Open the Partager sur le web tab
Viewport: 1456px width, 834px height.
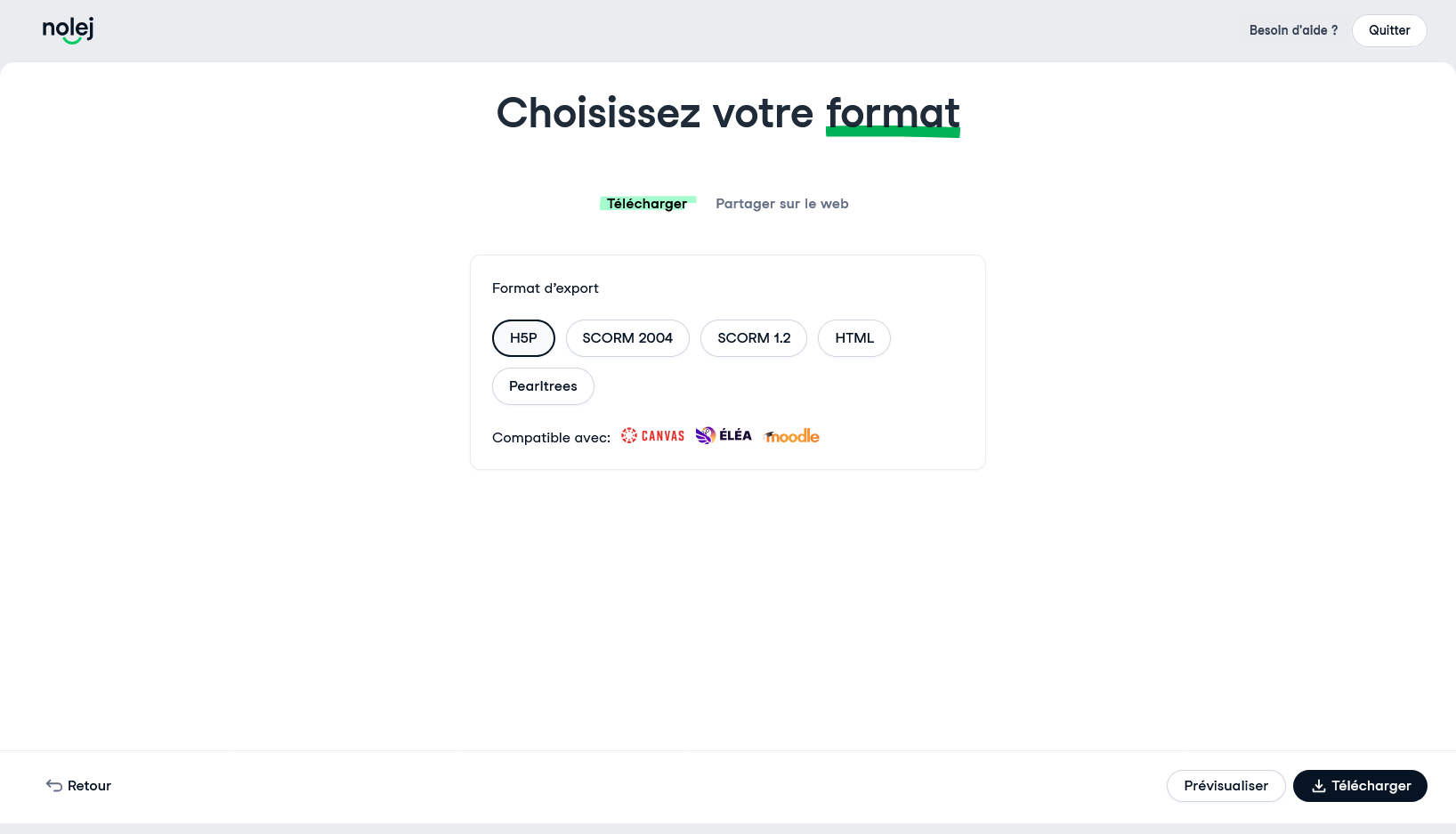[x=782, y=204]
